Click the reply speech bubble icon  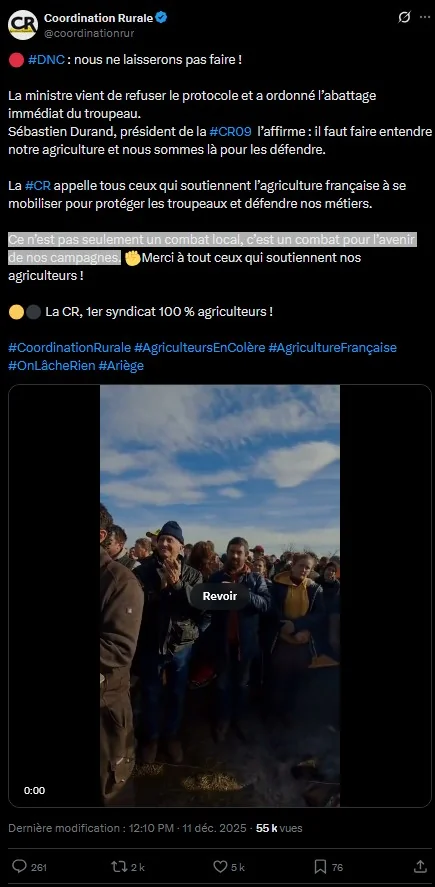pos(20,866)
